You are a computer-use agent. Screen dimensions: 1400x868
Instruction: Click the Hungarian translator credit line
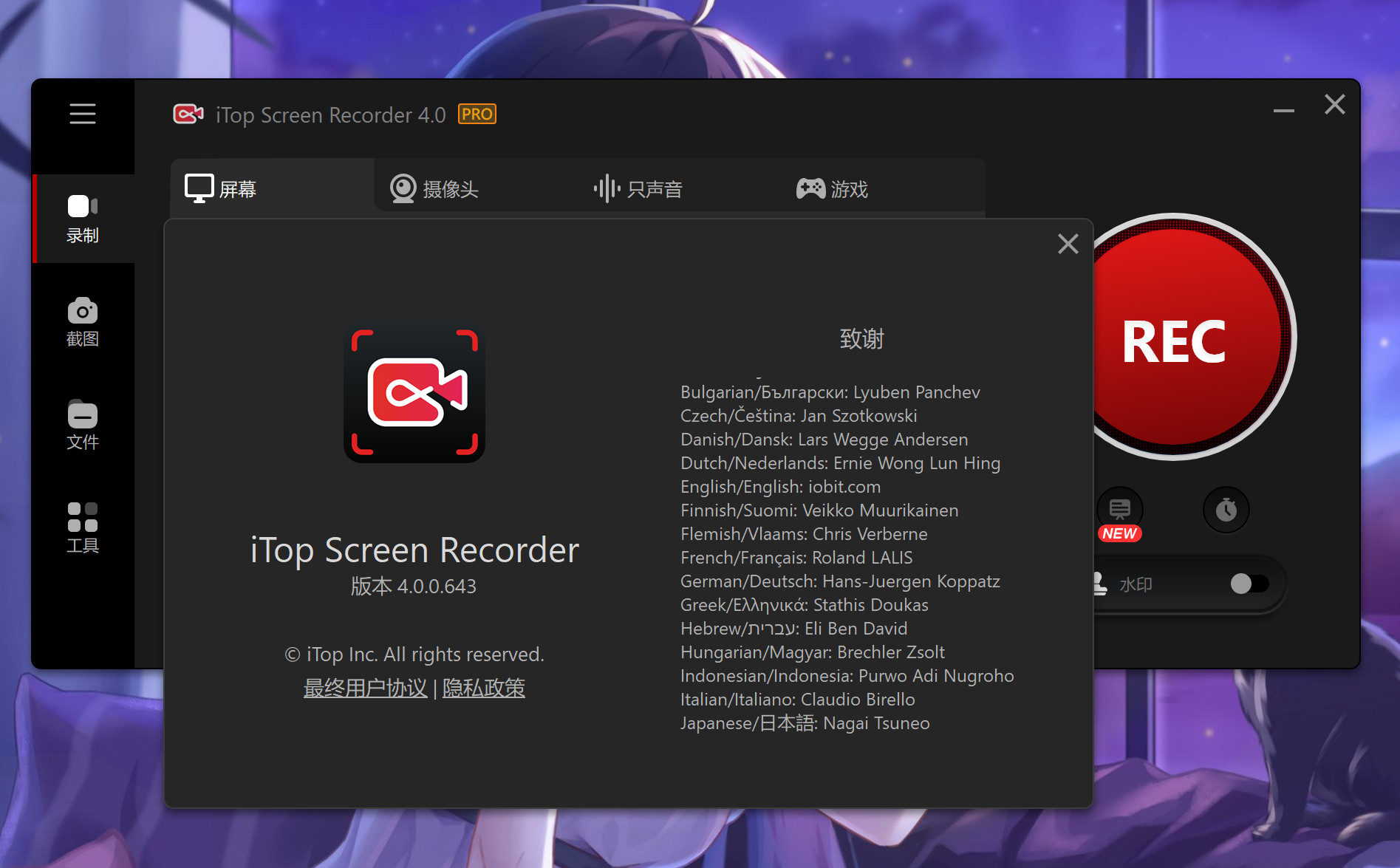point(813,652)
